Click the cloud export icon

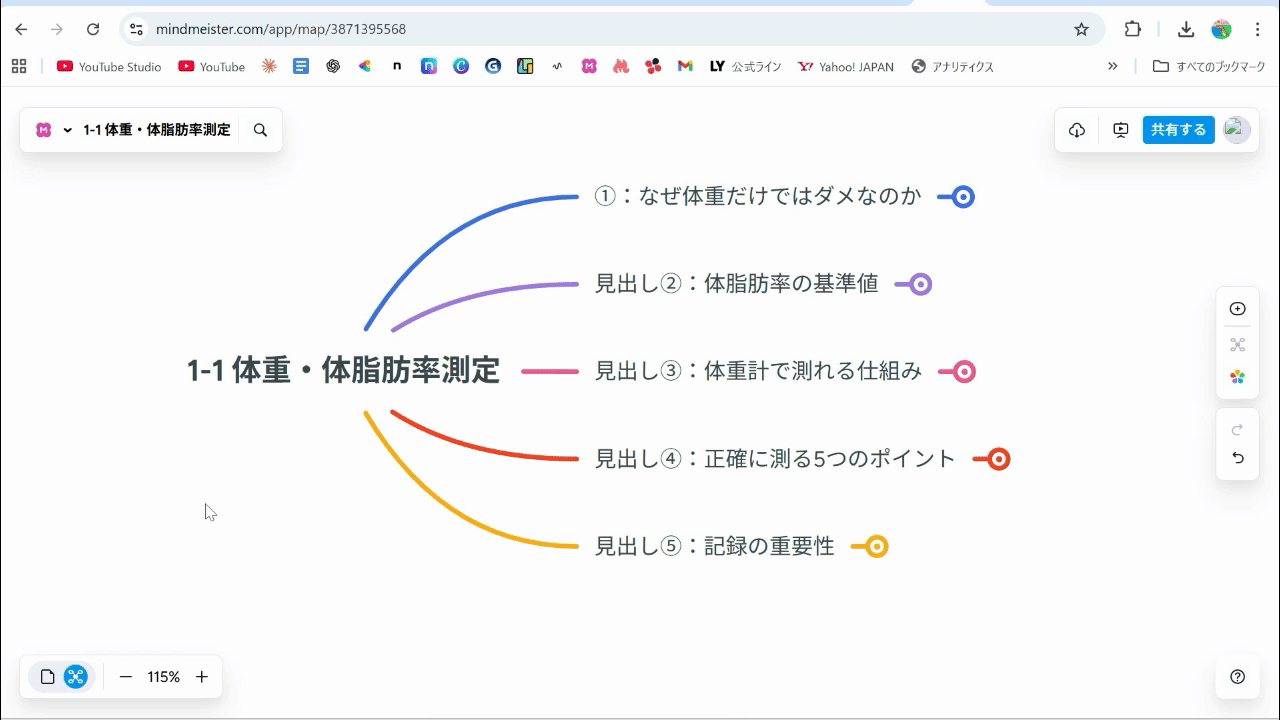coord(1077,130)
